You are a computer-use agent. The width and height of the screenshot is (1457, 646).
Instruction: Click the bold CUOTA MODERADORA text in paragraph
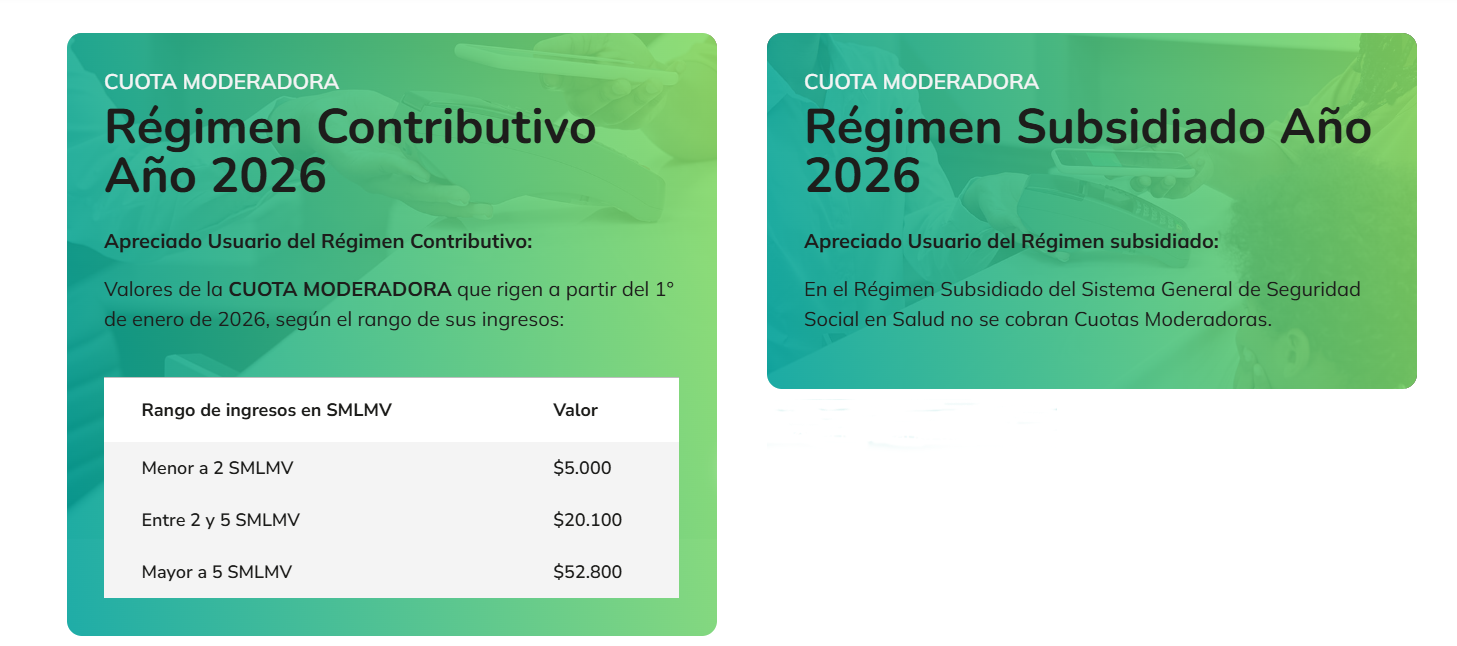(340, 290)
